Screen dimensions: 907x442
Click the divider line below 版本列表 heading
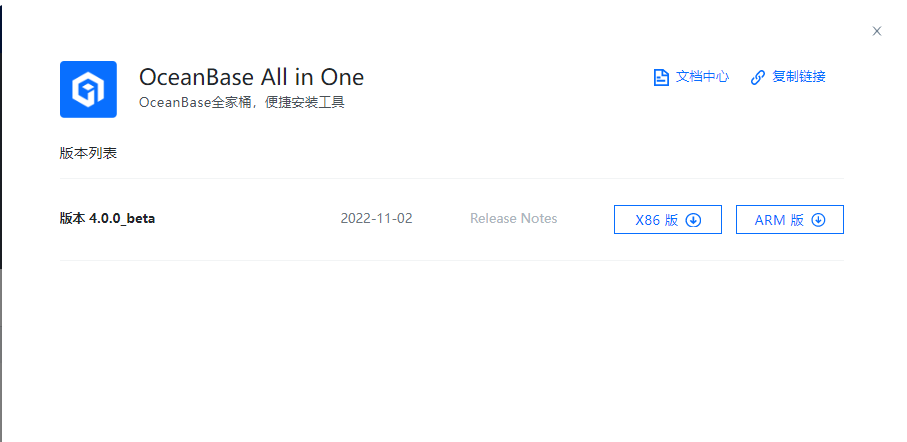click(452, 179)
